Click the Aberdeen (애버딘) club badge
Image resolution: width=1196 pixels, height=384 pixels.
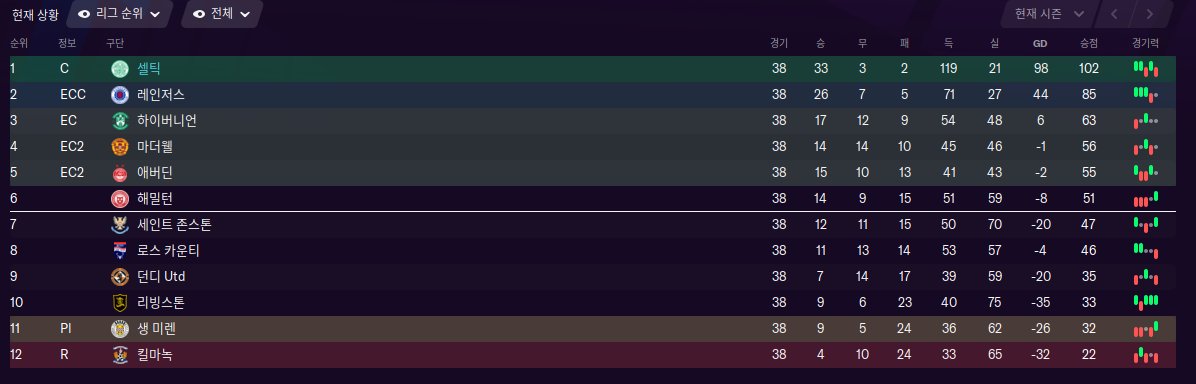point(121,173)
